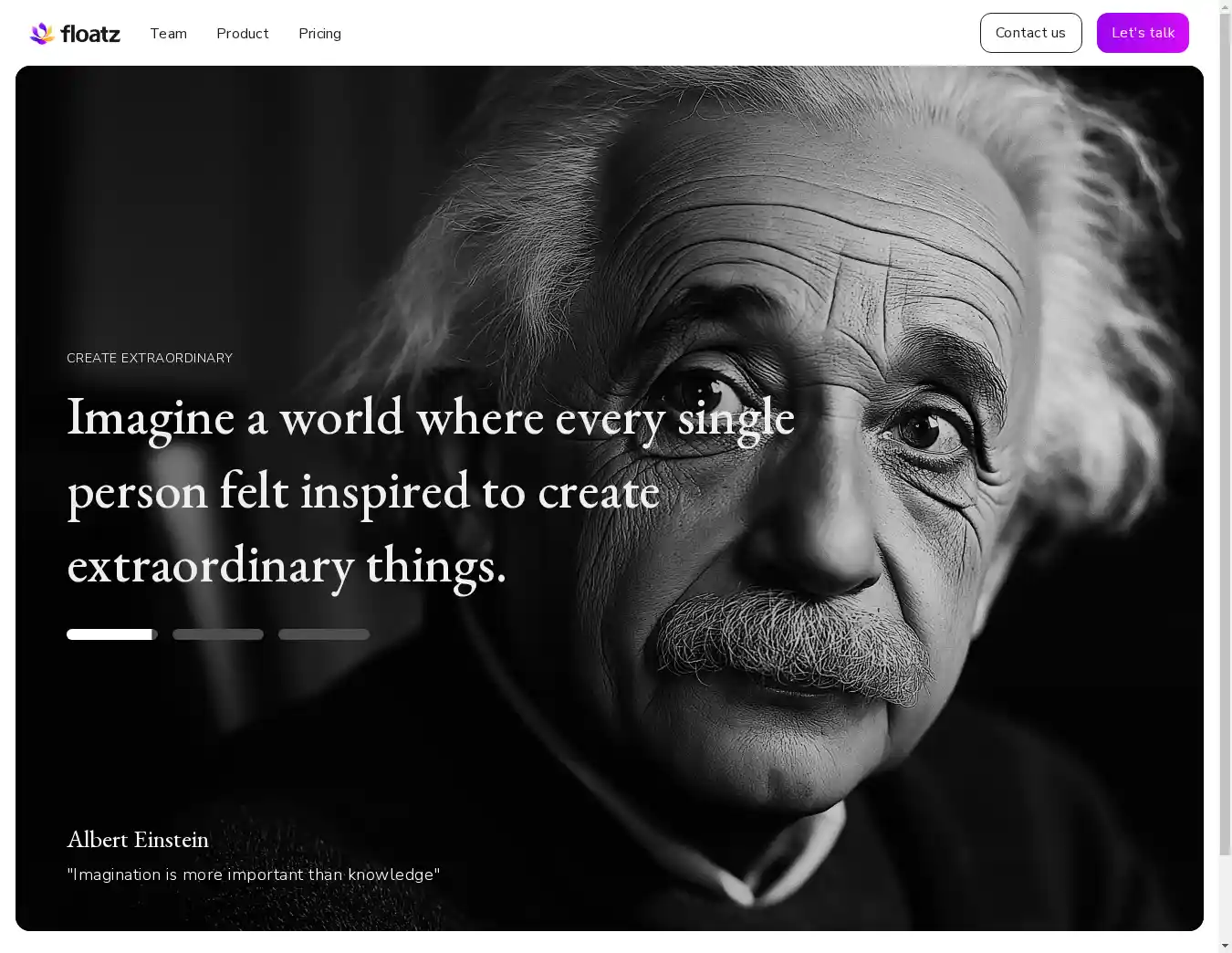
Task: Go to the Product menu item
Action: click(242, 34)
